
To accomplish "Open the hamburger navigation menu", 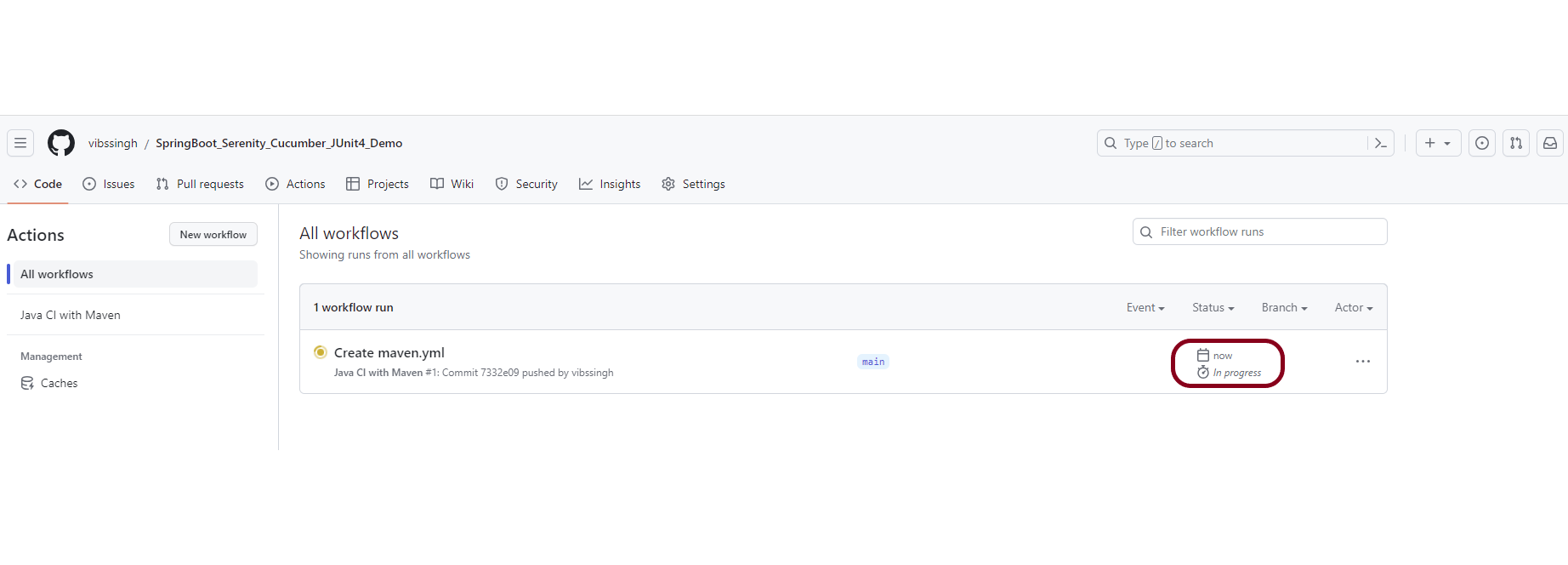I will [x=20, y=143].
